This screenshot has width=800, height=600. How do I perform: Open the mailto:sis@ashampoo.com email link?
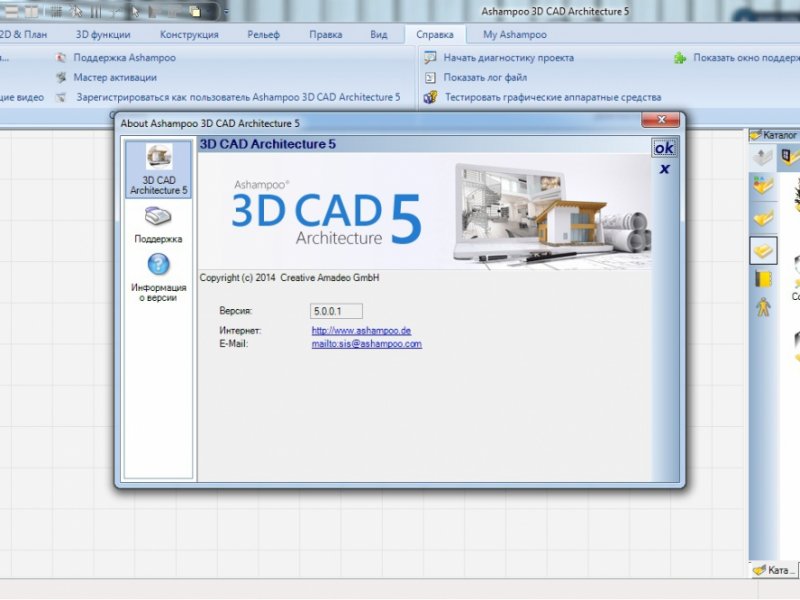(x=366, y=344)
